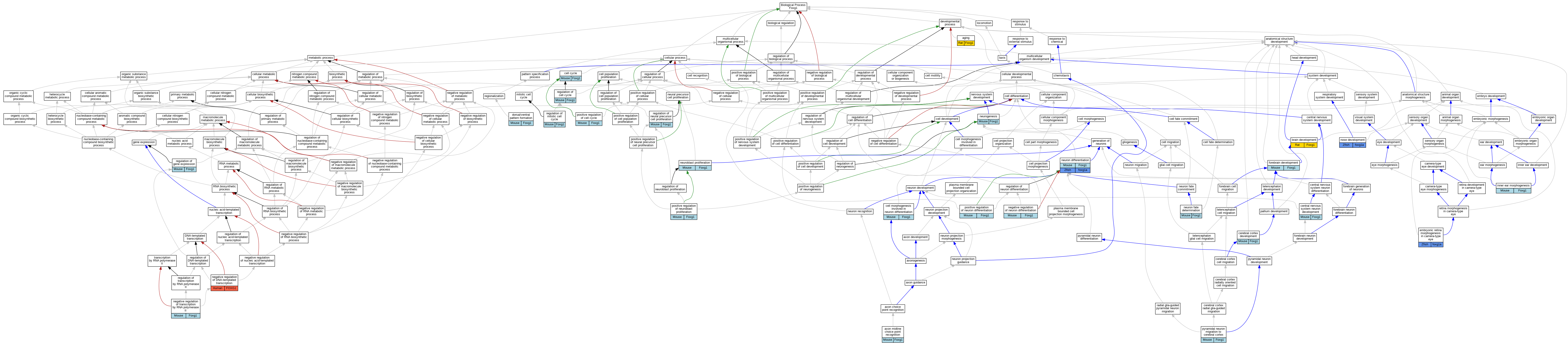The height and width of the screenshot is (345, 1568).
Task: Click the 'glial cell migration' node
Action: [x=1171, y=165]
